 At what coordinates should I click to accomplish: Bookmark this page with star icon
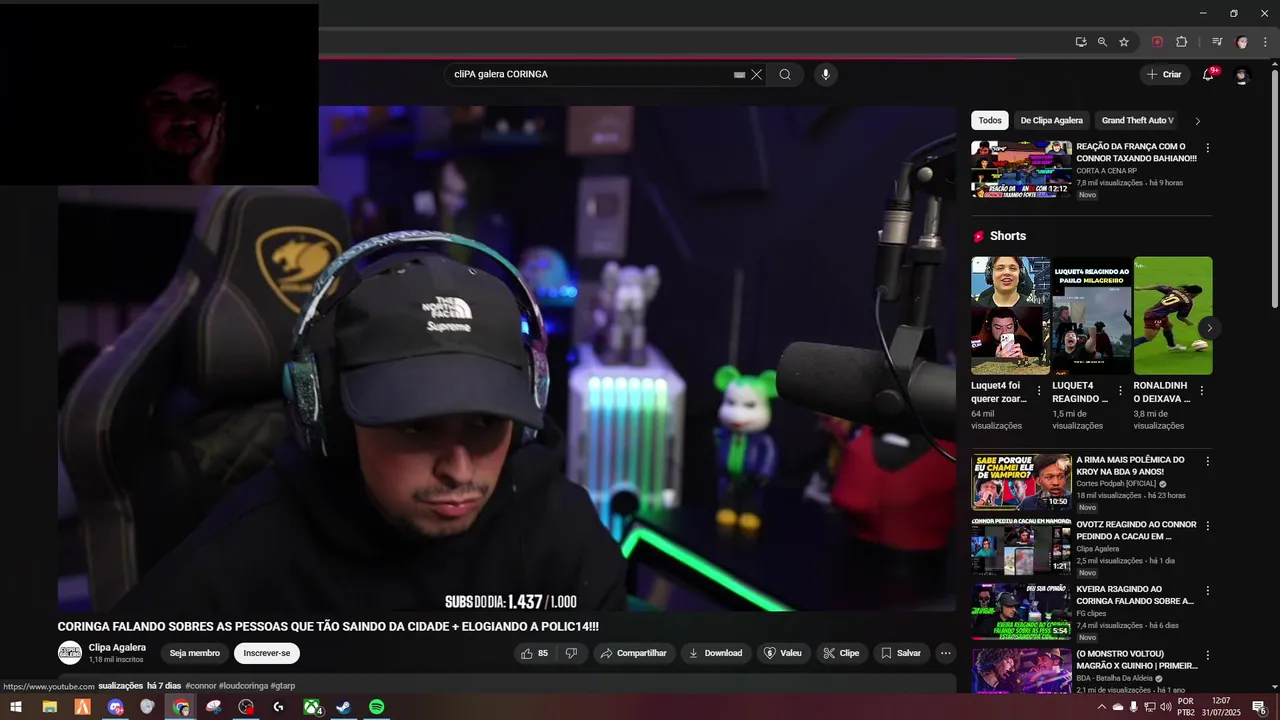coord(1124,42)
